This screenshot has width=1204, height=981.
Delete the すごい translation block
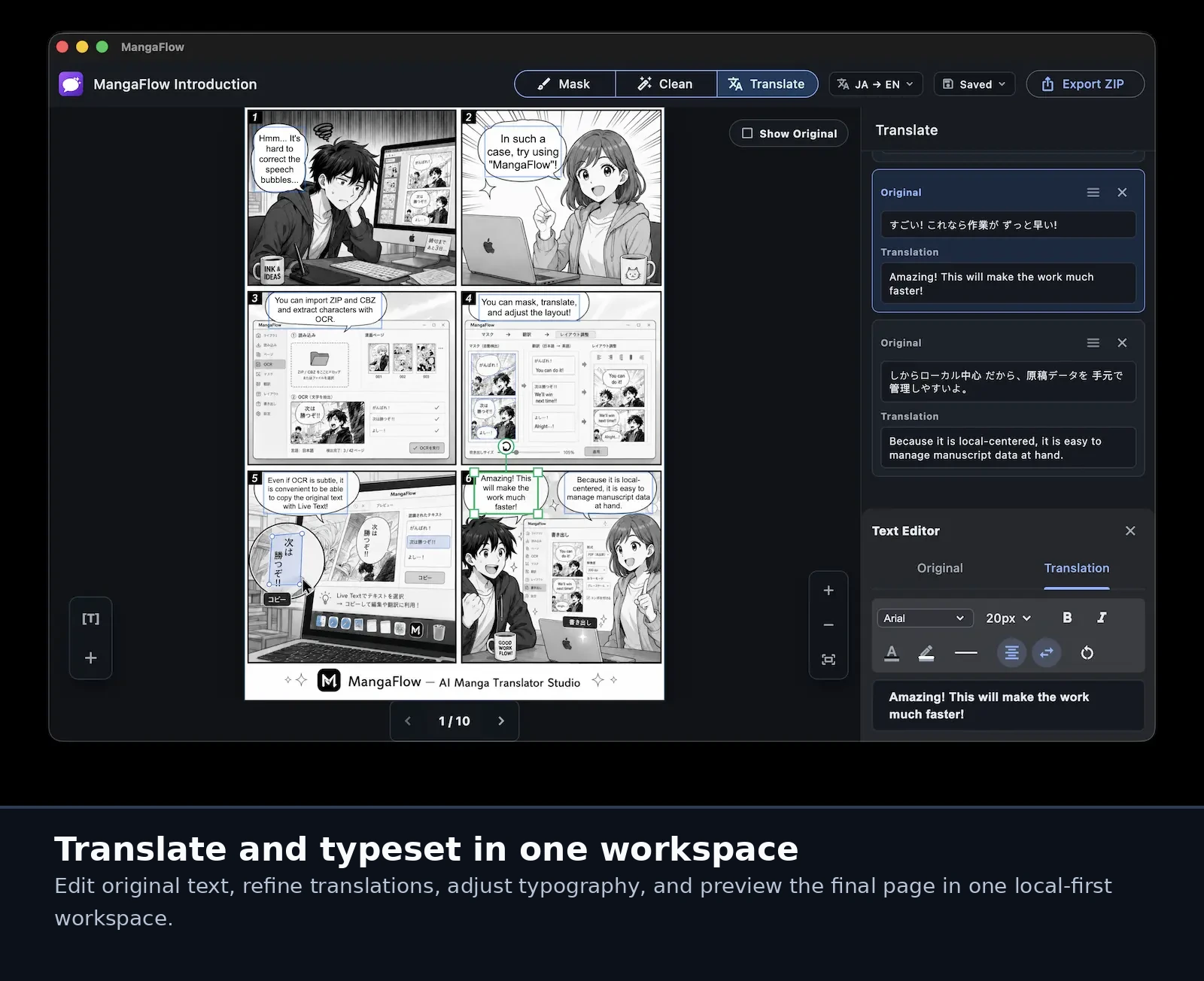tap(1122, 193)
